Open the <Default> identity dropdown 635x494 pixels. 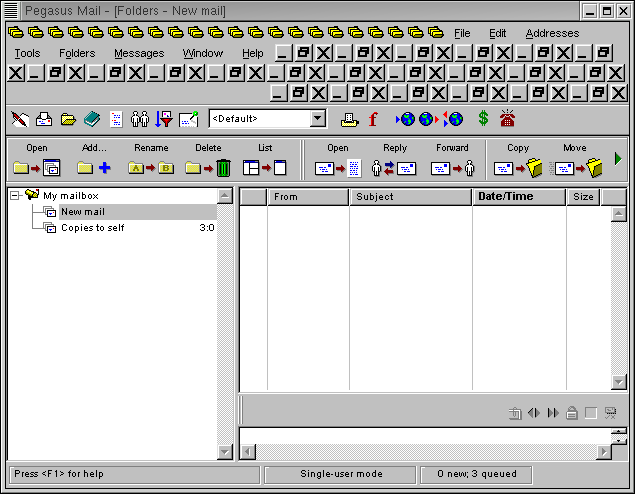coord(318,119)
